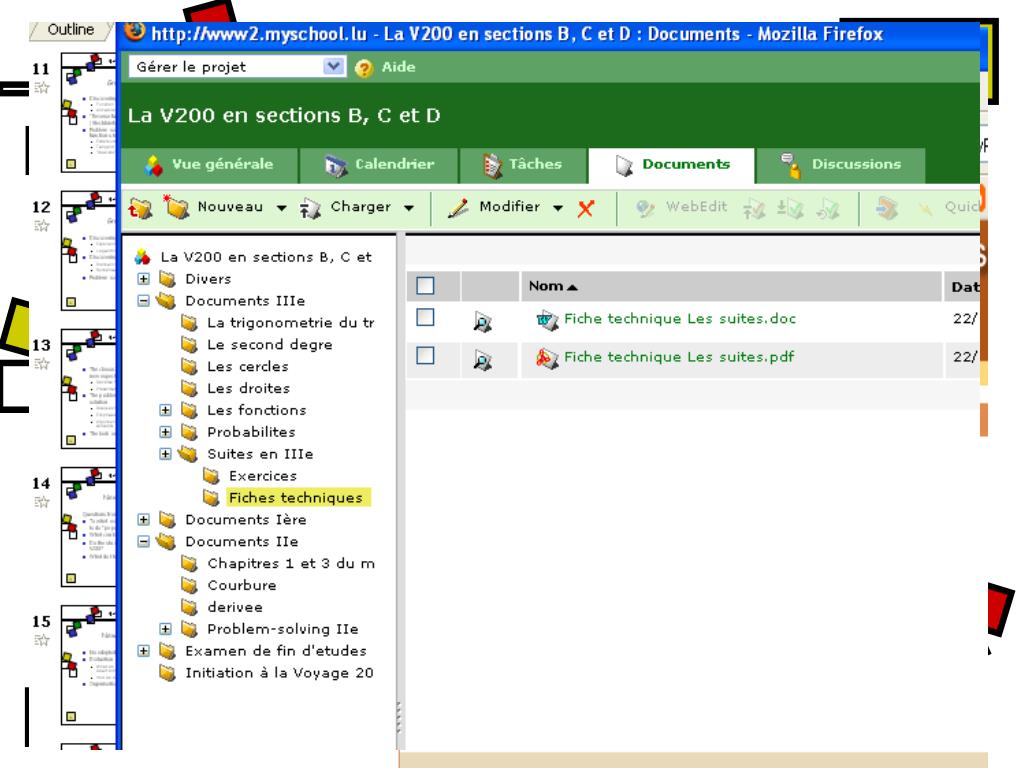The width and height of the screenshot is (1024, 768).
Task: Expand the Les fonctions node
Action: point(165,410)
